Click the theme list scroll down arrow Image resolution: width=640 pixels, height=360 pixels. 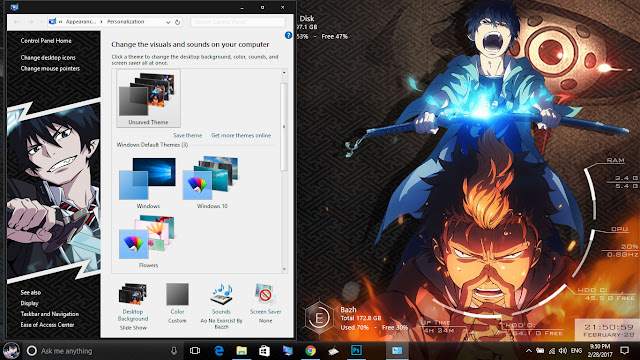pos(284,269)
